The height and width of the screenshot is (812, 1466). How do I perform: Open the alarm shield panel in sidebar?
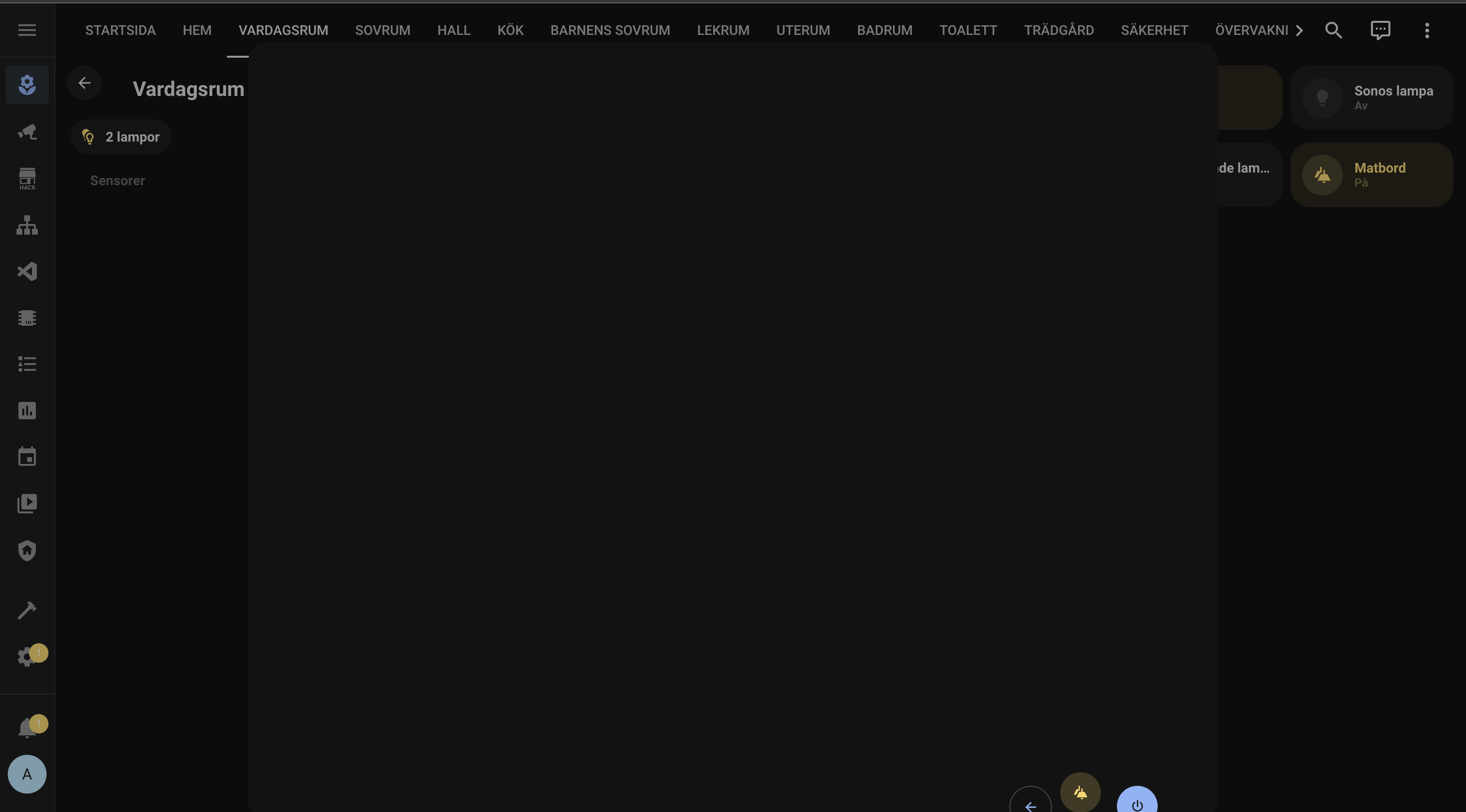pos(27,550)
